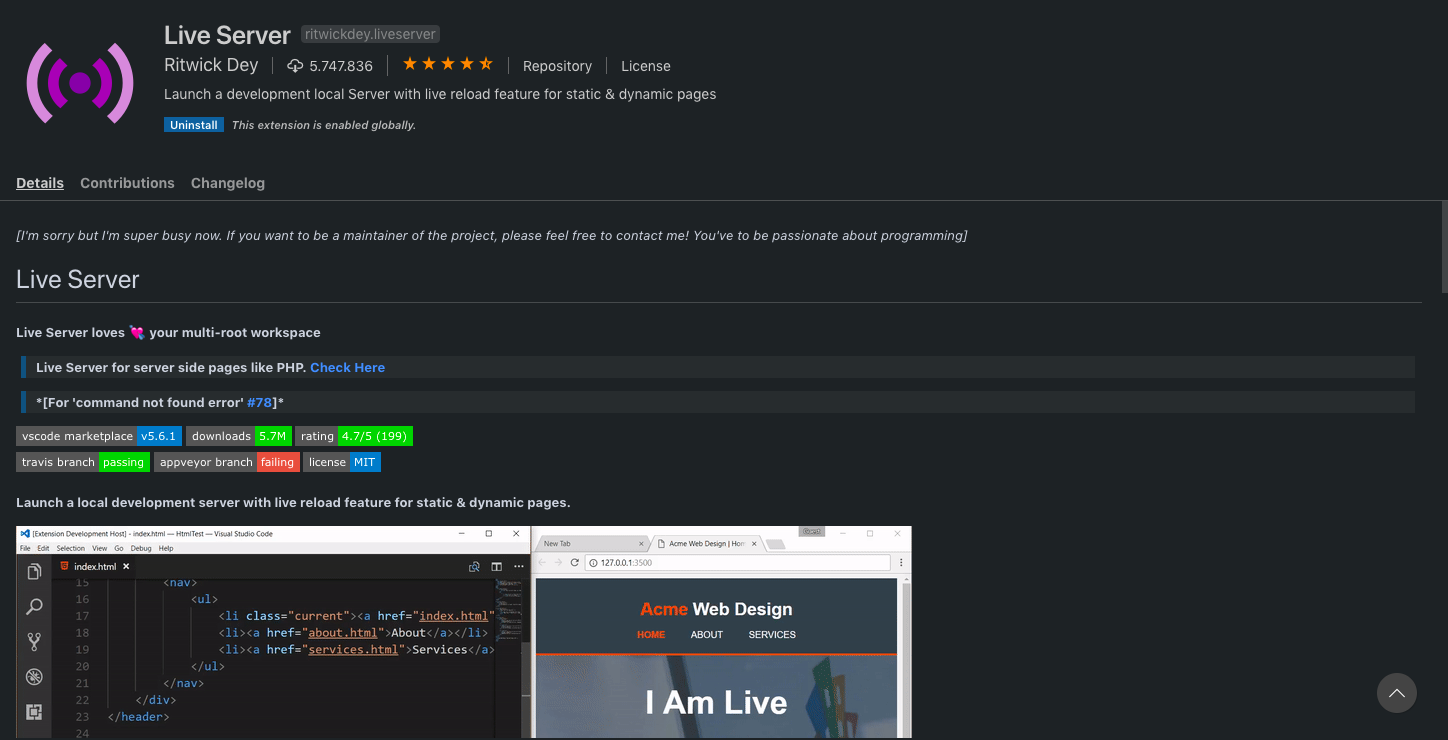The image size is (1448, 740).
Task: Click the Extensions icon at the sidebar bottom
Action: coord(33,712)
